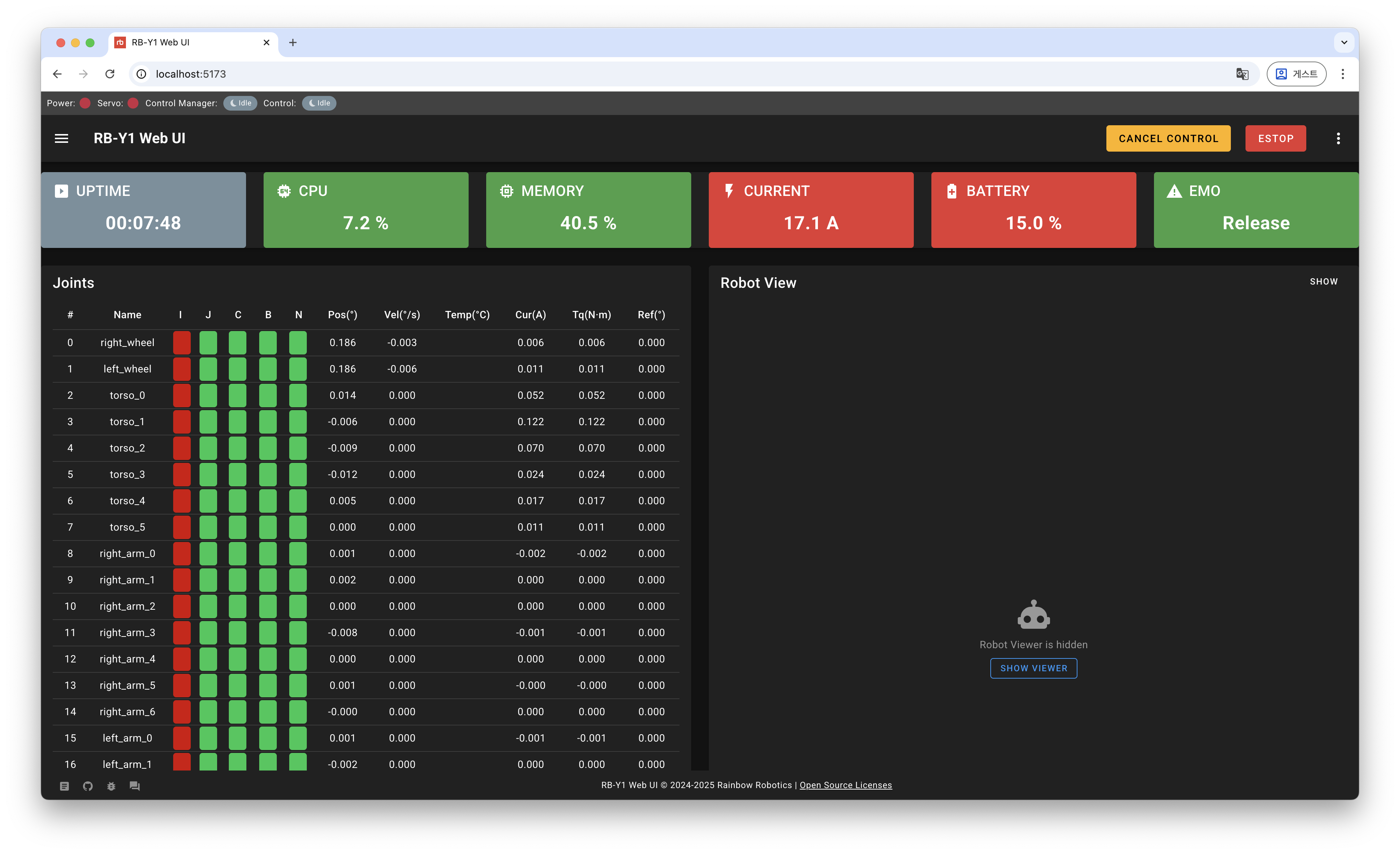Click the log document icon in the footer
This screenshot has height=854, width=1400.
tap(64, 786)
